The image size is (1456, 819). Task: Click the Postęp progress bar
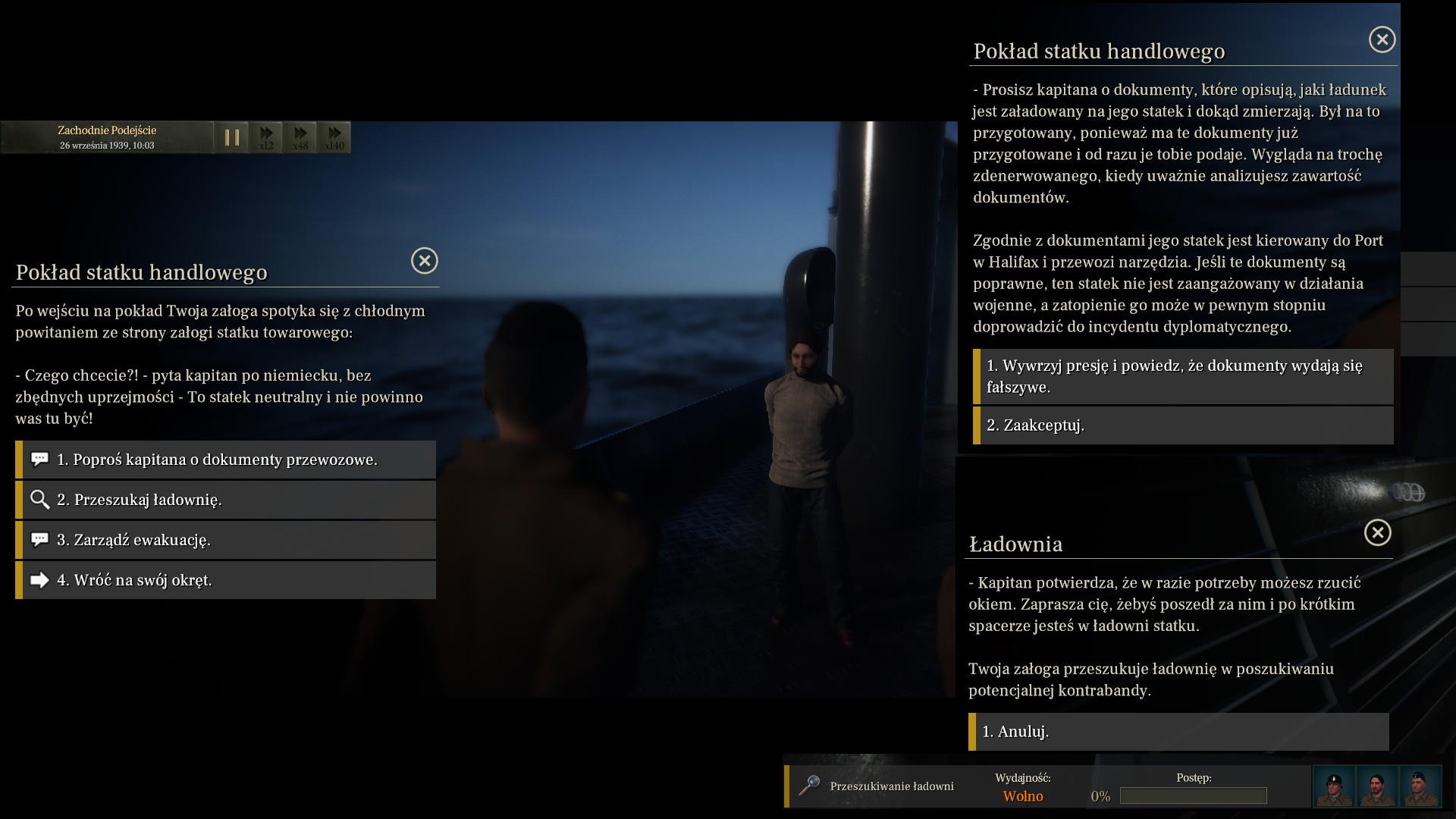pyautogui.click(x=1193, y=795)
